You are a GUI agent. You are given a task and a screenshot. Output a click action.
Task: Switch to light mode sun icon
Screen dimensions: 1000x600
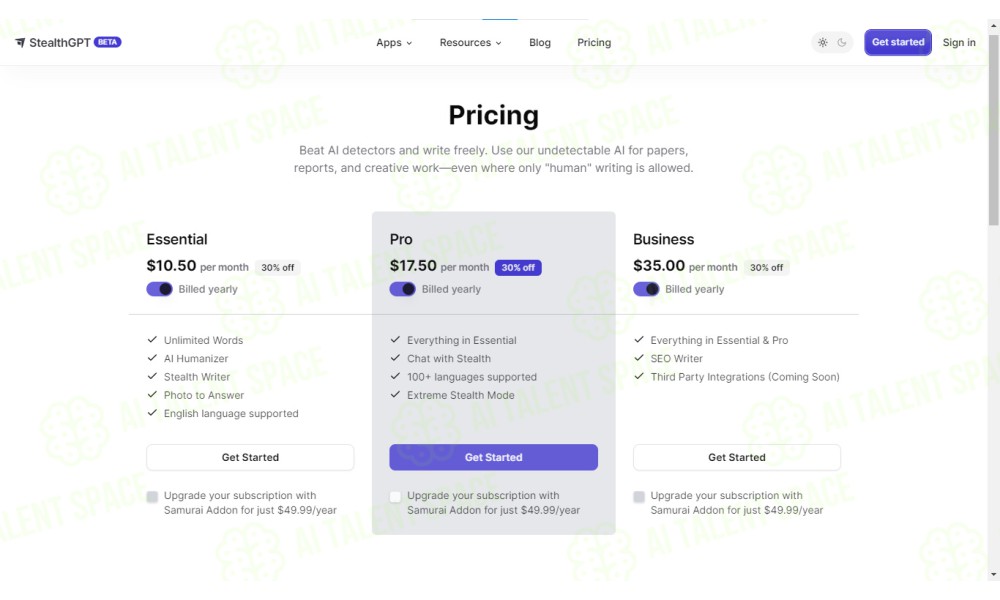(823, 43)
